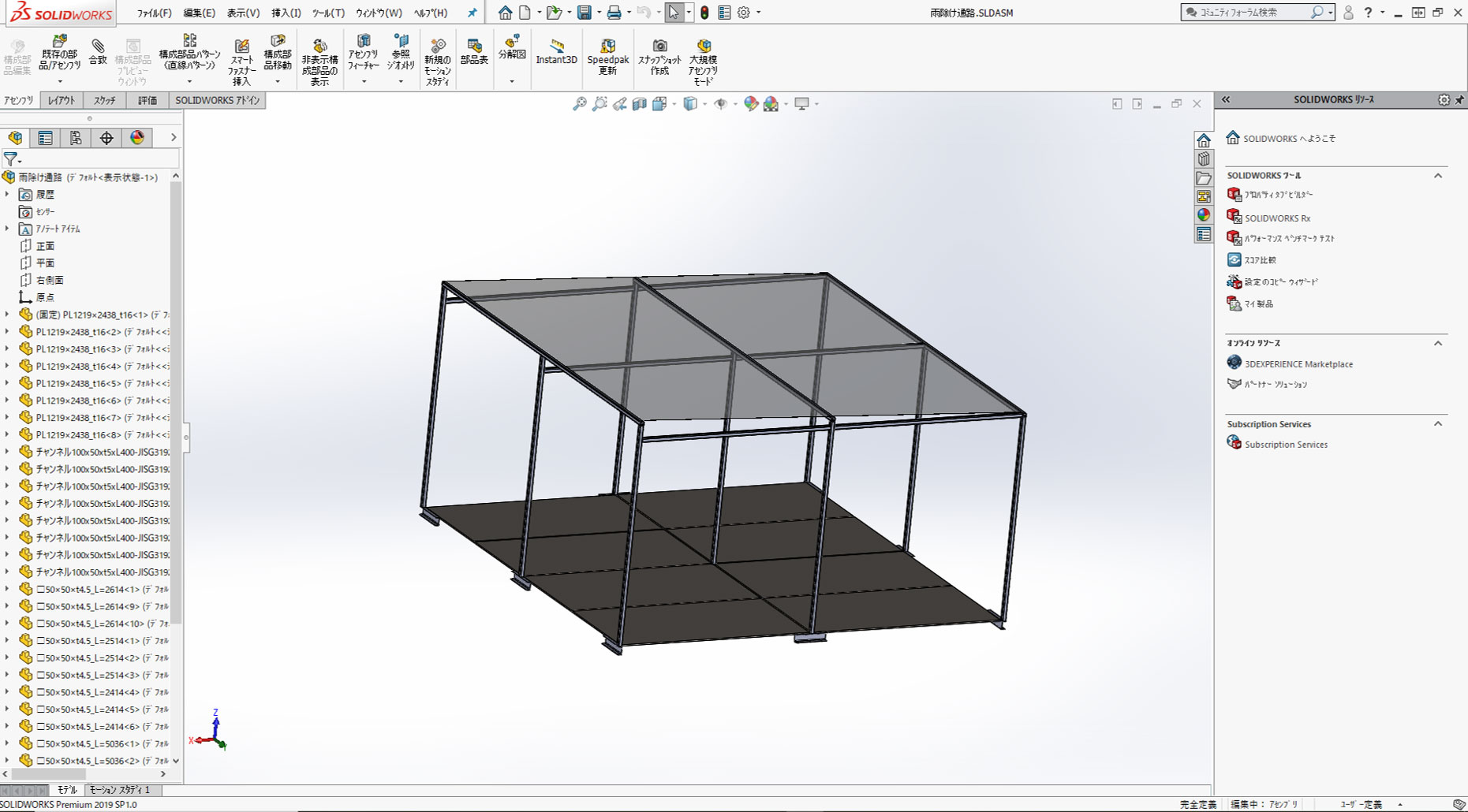Select the Zoom to Fit magnifier icon
Screen dimensions: 1468x812
tap(580, 104)
